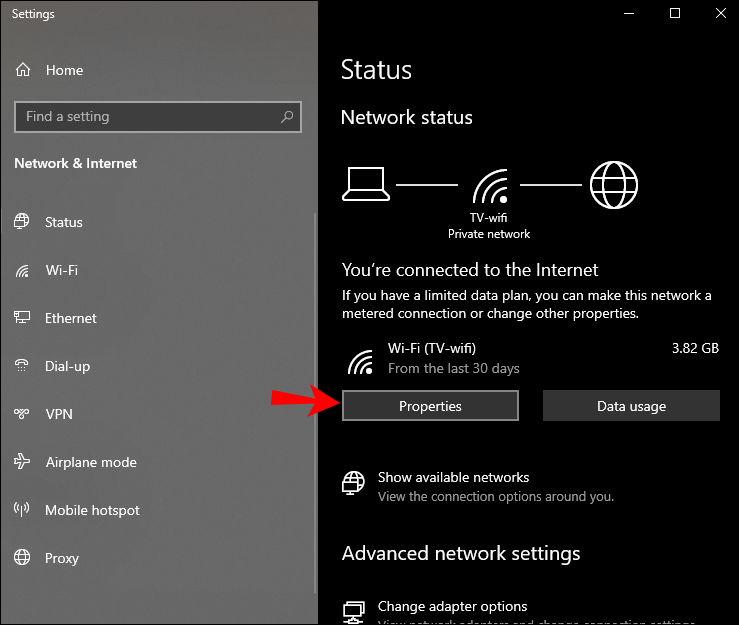The height and width of the screenshot is (625, 739).
Task: Select Status in the sidebar
Action: click(64, 222)
